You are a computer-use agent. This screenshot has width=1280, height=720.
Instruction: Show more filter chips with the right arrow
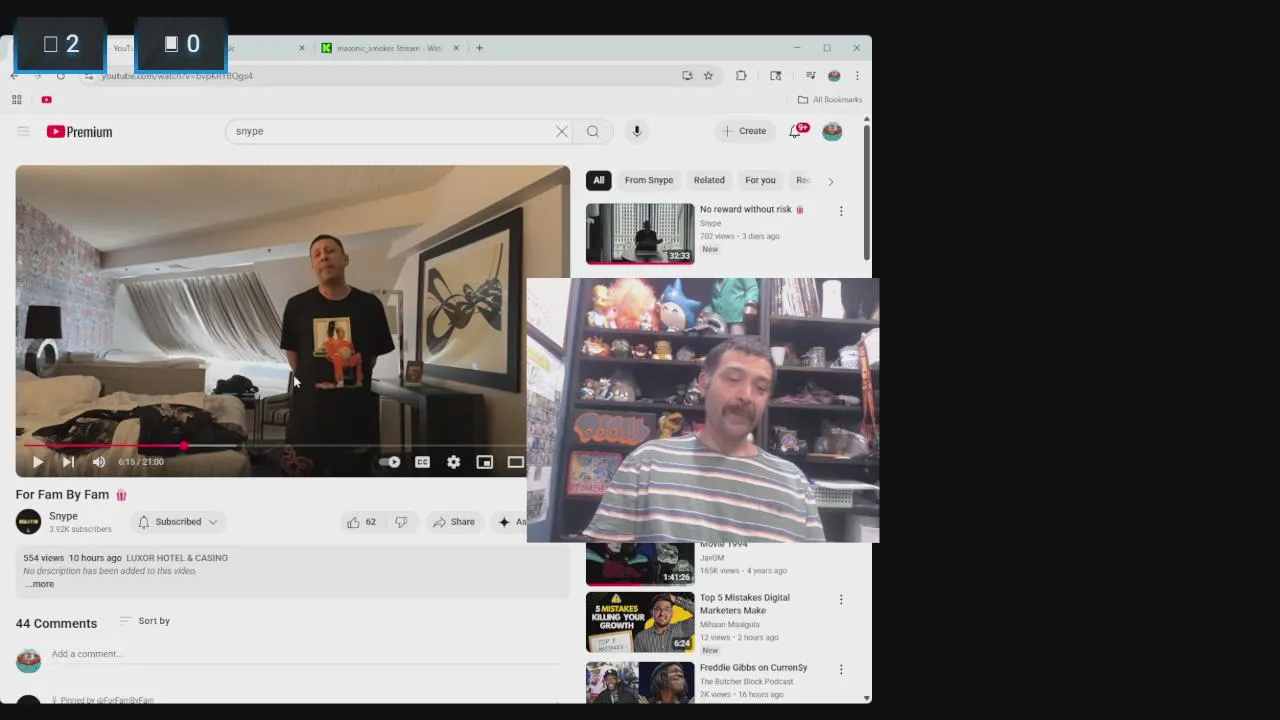(x=830, y=181)
